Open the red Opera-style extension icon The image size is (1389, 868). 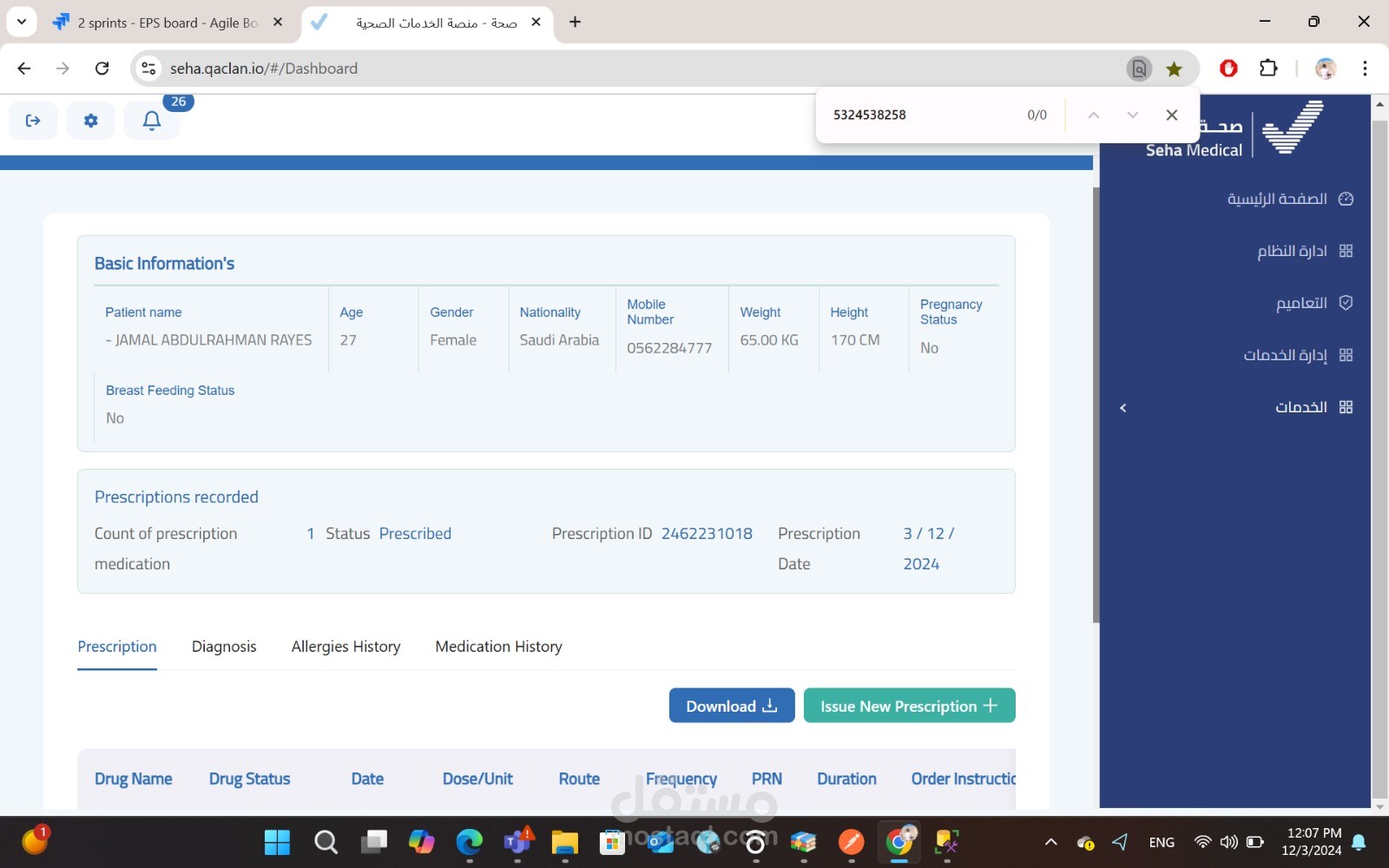tap(1228, 68)
